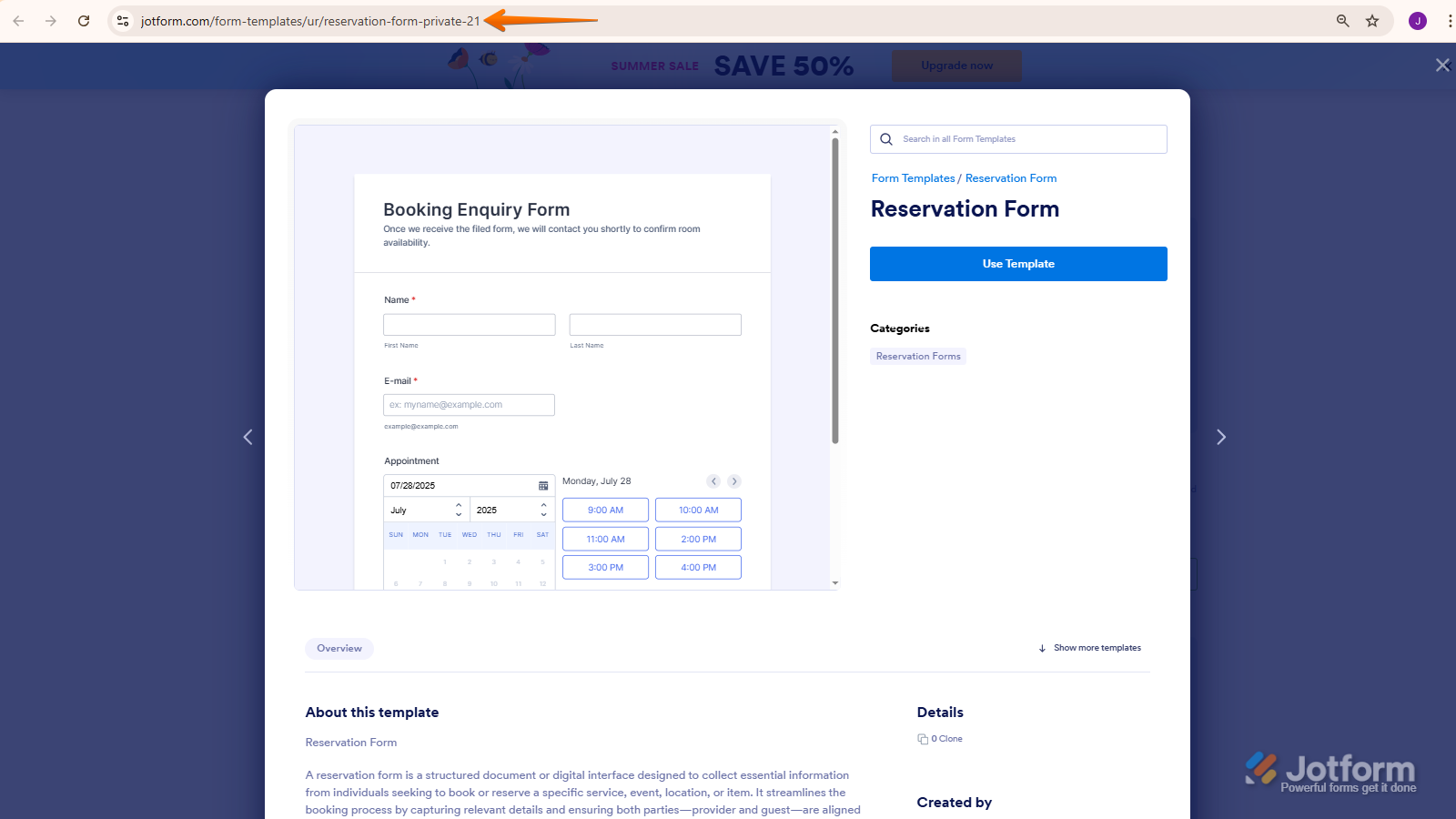The height and width of the screenshot is (819, 1456).
Task: Focus the Search in all Form Templates field
Action: pos(1018,139)
